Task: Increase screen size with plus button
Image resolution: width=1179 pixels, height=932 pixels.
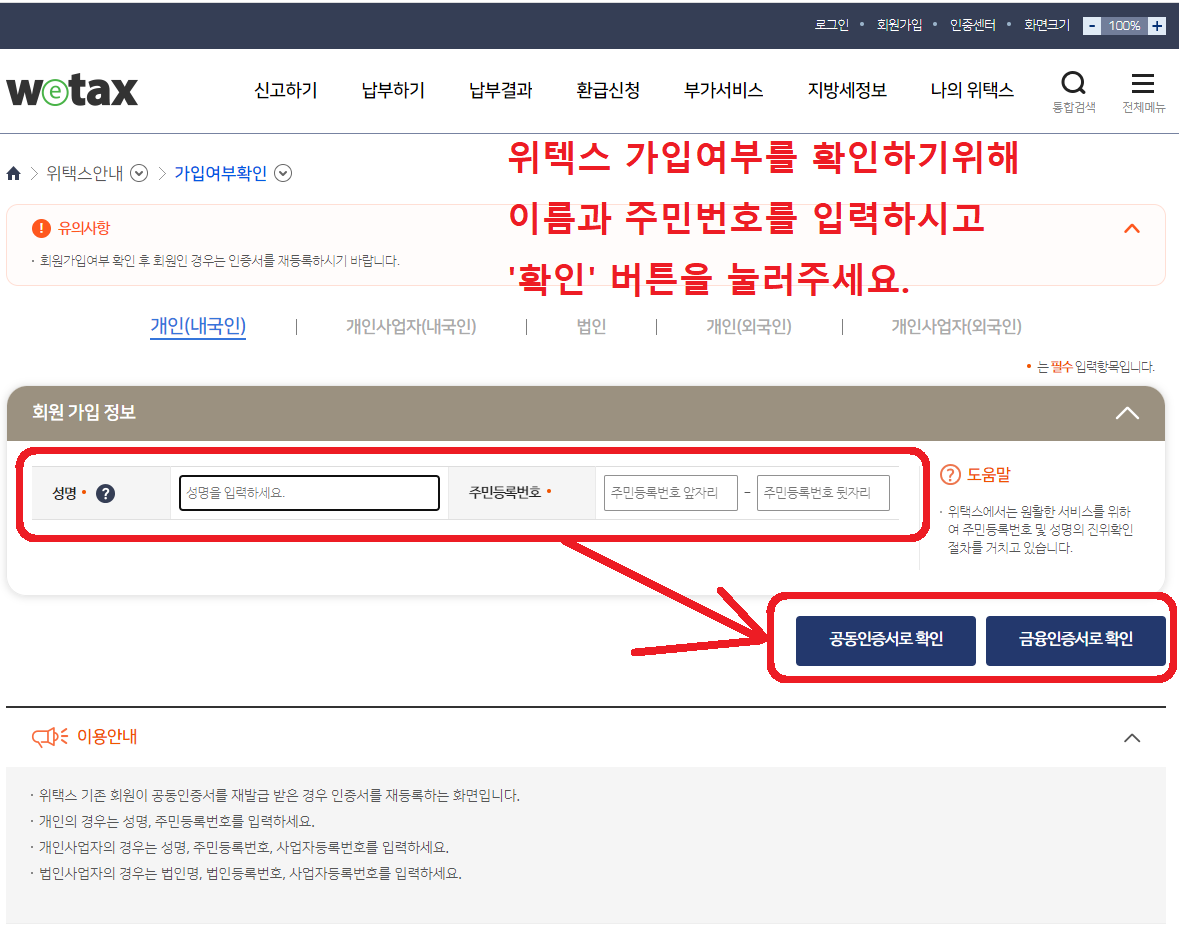Action: [x=1156, y=26]
